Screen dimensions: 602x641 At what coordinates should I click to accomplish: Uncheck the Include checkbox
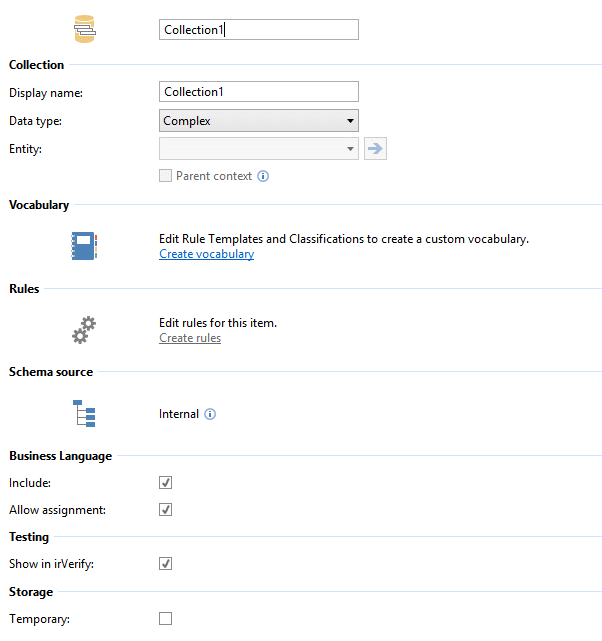tap(166, 482)
